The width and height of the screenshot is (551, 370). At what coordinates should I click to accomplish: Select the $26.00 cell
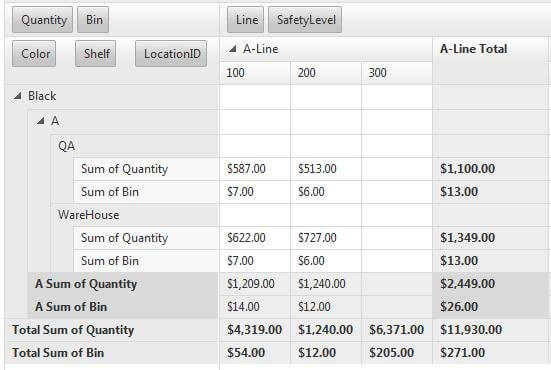[x=490, y=307]
